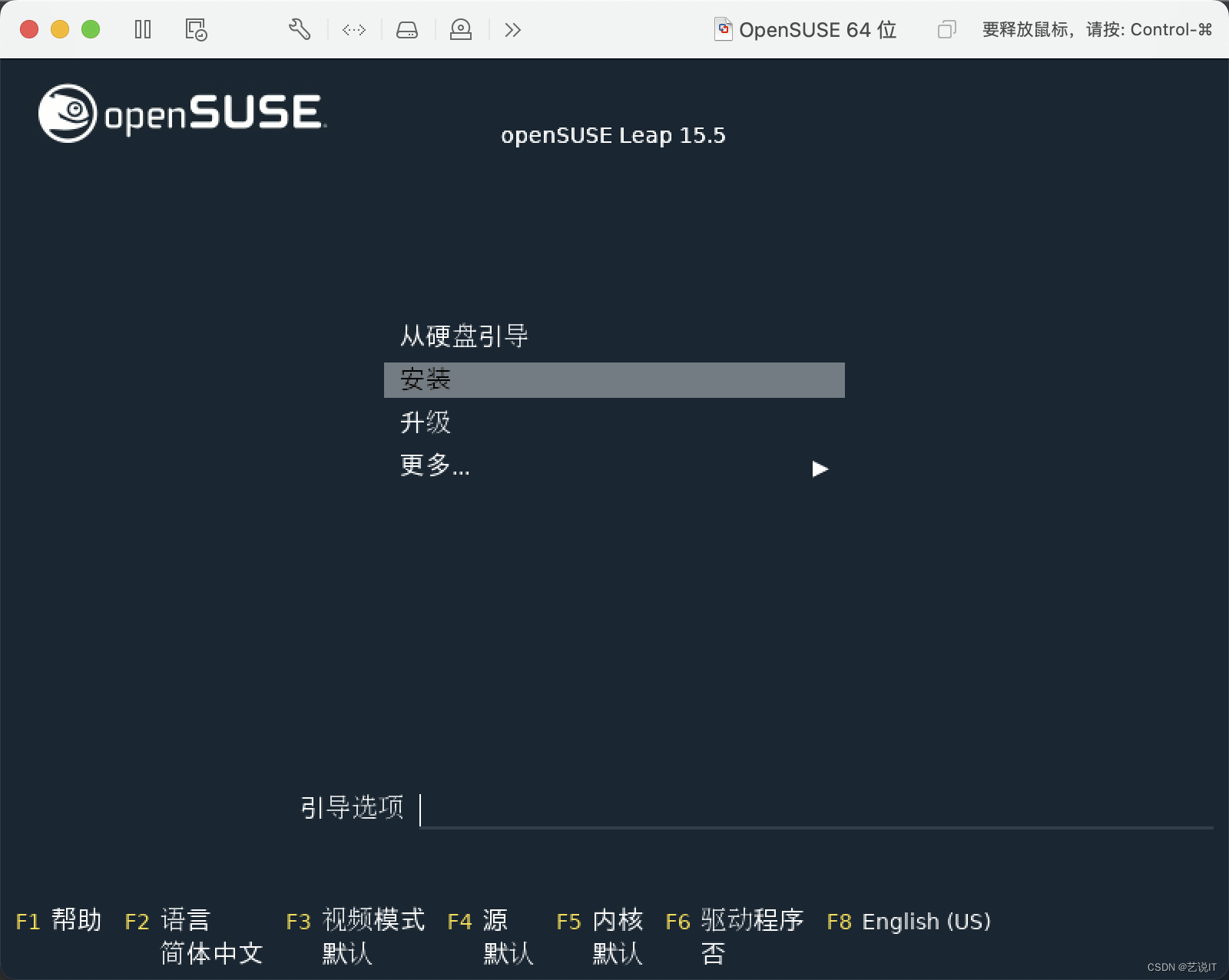Click the 默认 value under 内核
The height and width of the screenshot is (980, 1229).
click(618, 954)
